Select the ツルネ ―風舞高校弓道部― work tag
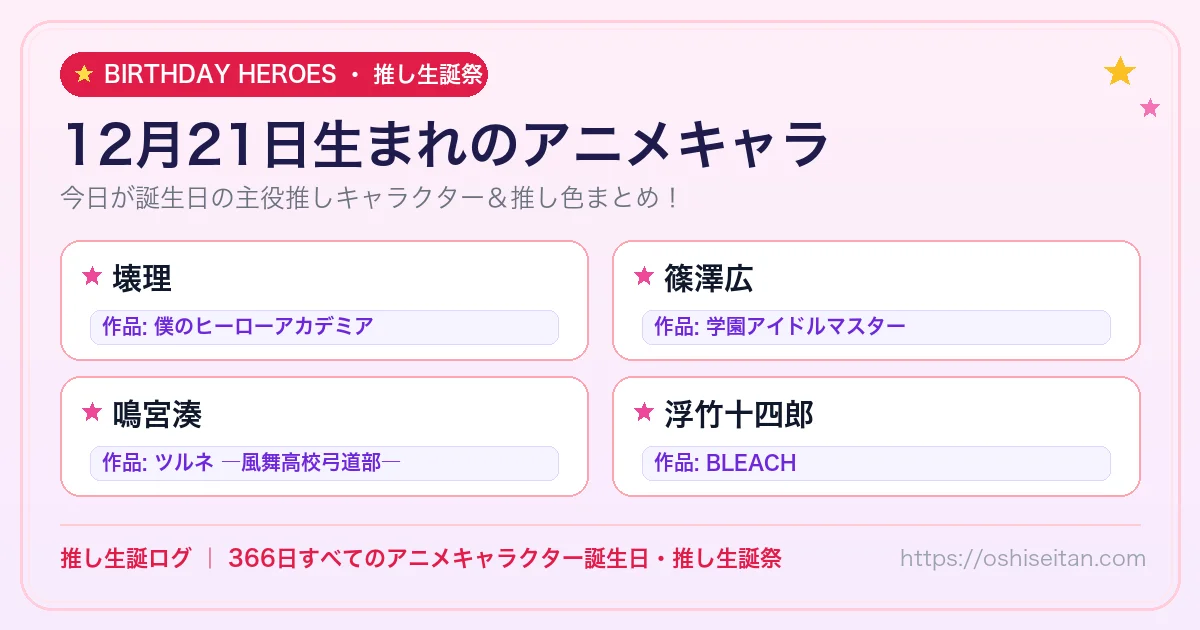This screenshot has width=1200, height=630. tap(324, 463)
